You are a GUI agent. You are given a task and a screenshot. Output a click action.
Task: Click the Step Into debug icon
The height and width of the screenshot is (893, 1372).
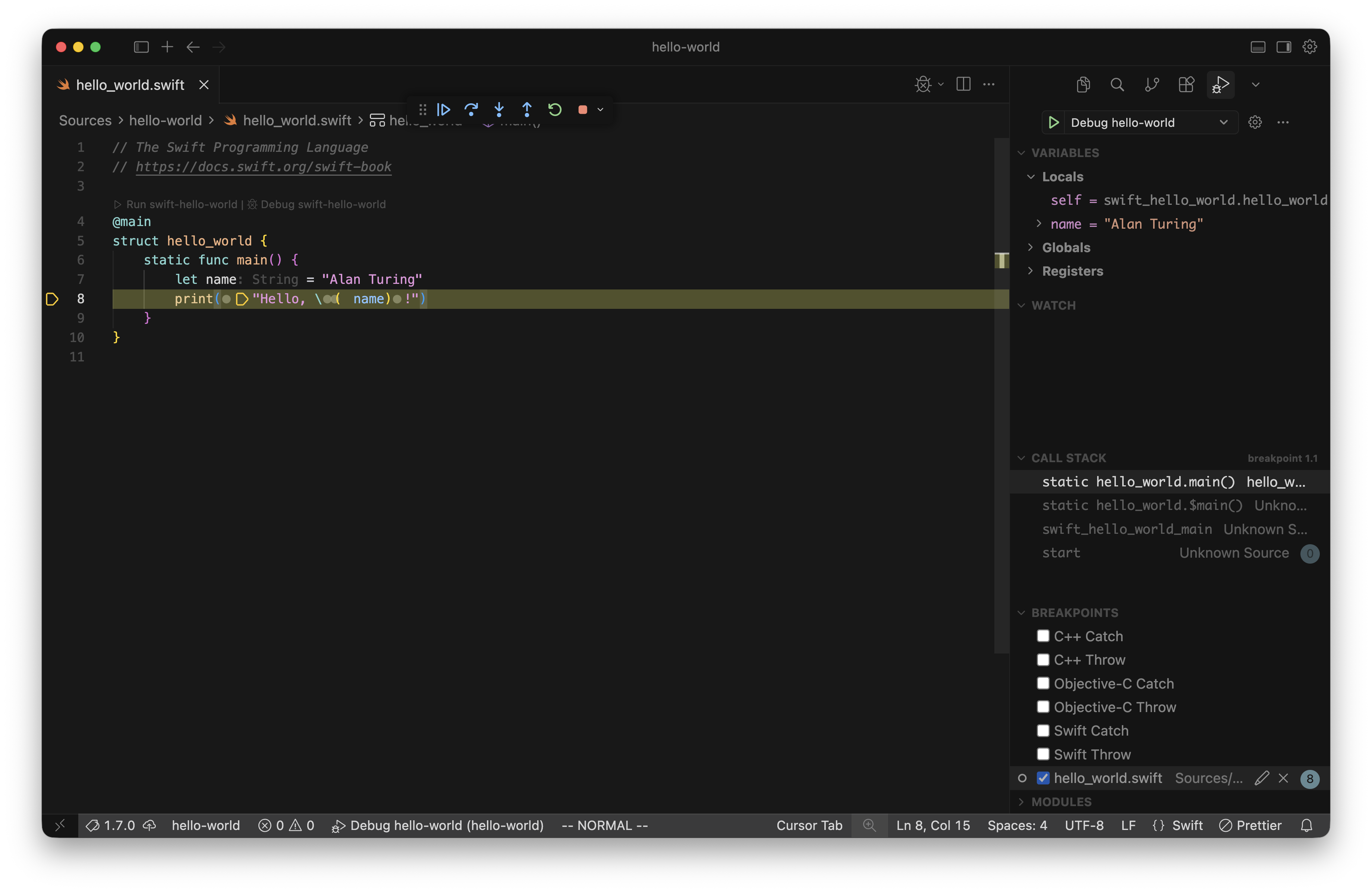coord(499,110)
